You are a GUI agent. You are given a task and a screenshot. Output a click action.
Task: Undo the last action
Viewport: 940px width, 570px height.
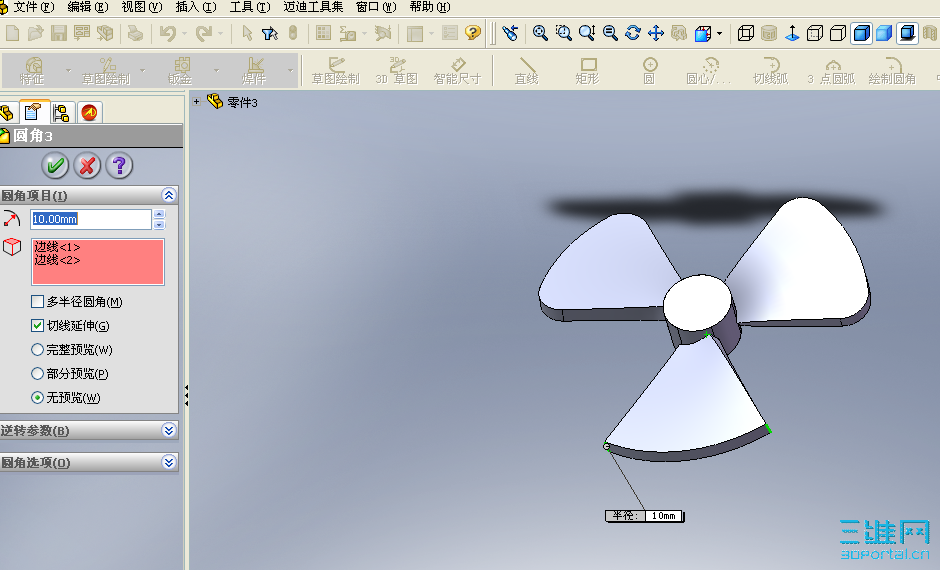pos(167,33)
